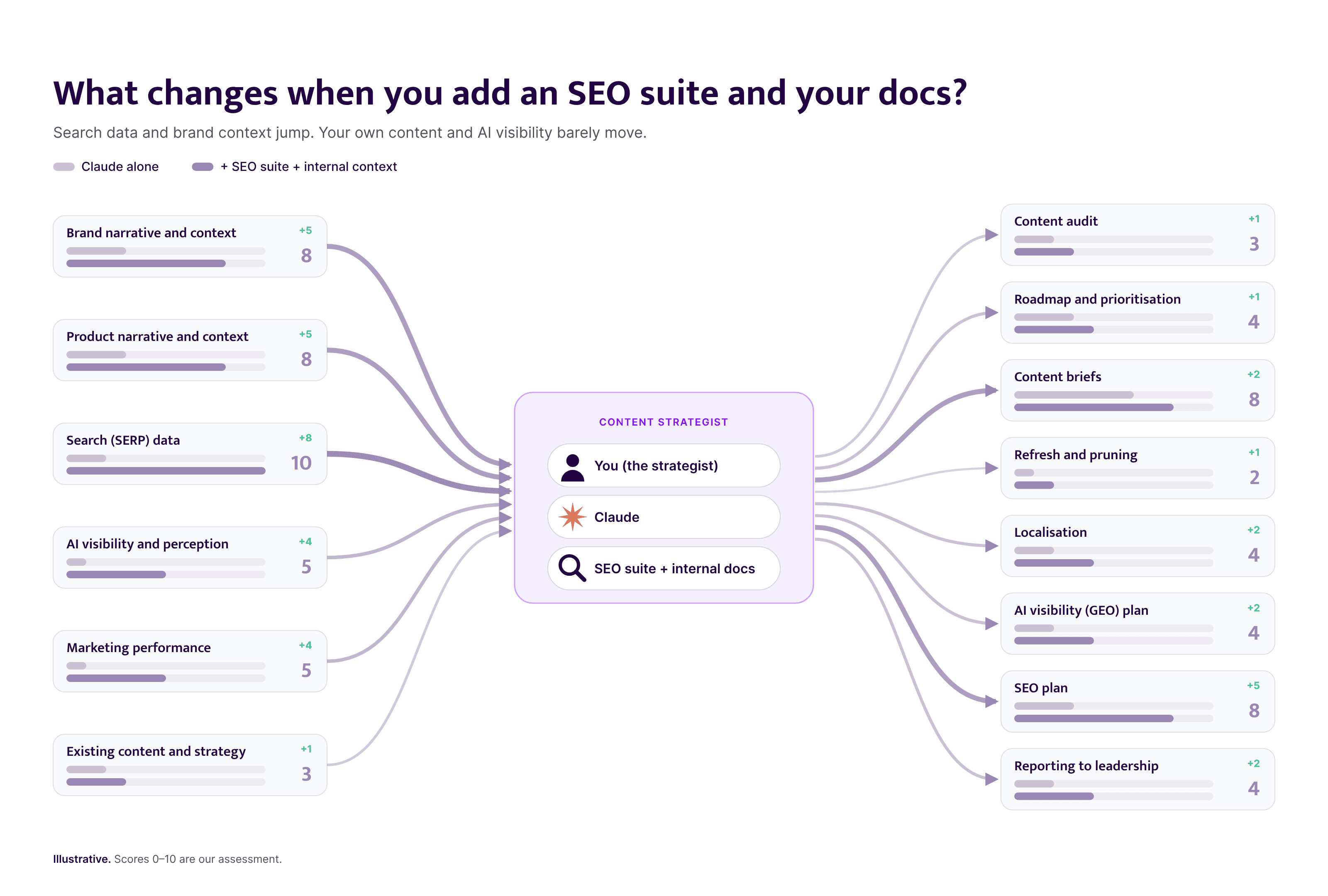Image resolution: width=1328 pixels, height=896 pixels.
Task: Select the 'Claude' pill
Action: coord(664,517)
